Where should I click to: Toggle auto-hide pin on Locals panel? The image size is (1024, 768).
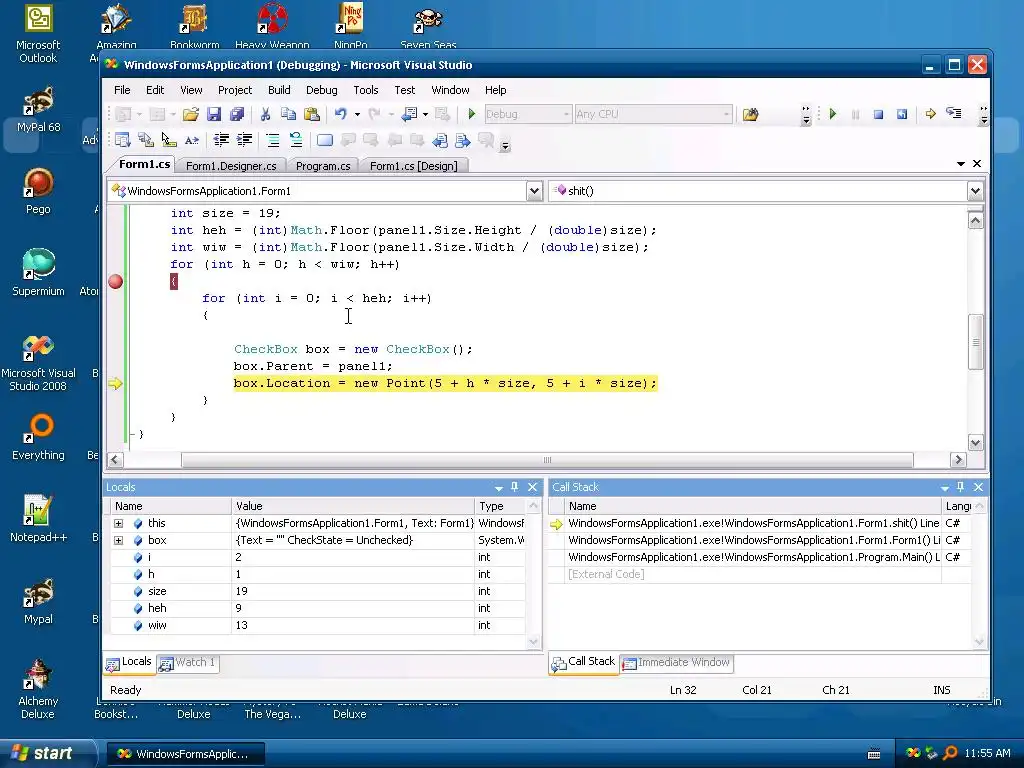515,487
